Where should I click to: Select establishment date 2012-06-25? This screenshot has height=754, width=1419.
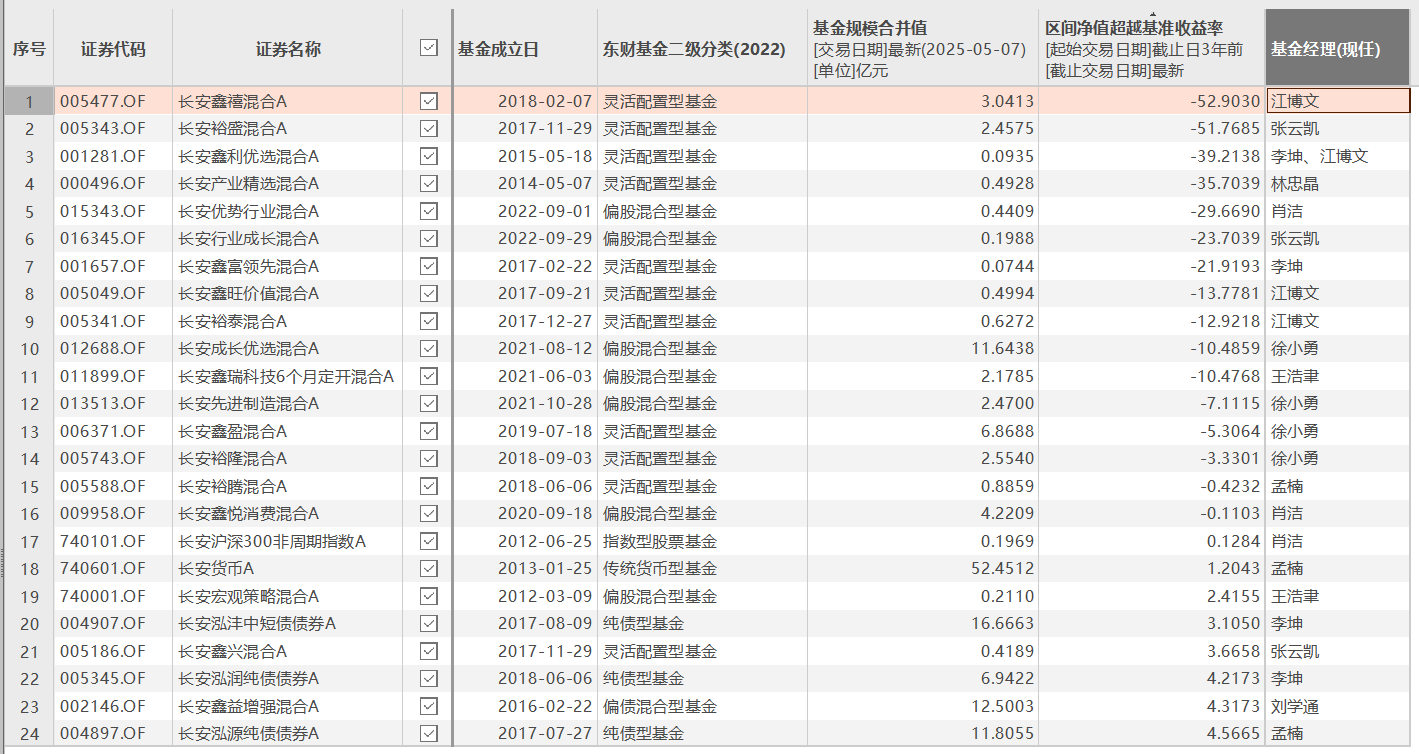[545, 541]
